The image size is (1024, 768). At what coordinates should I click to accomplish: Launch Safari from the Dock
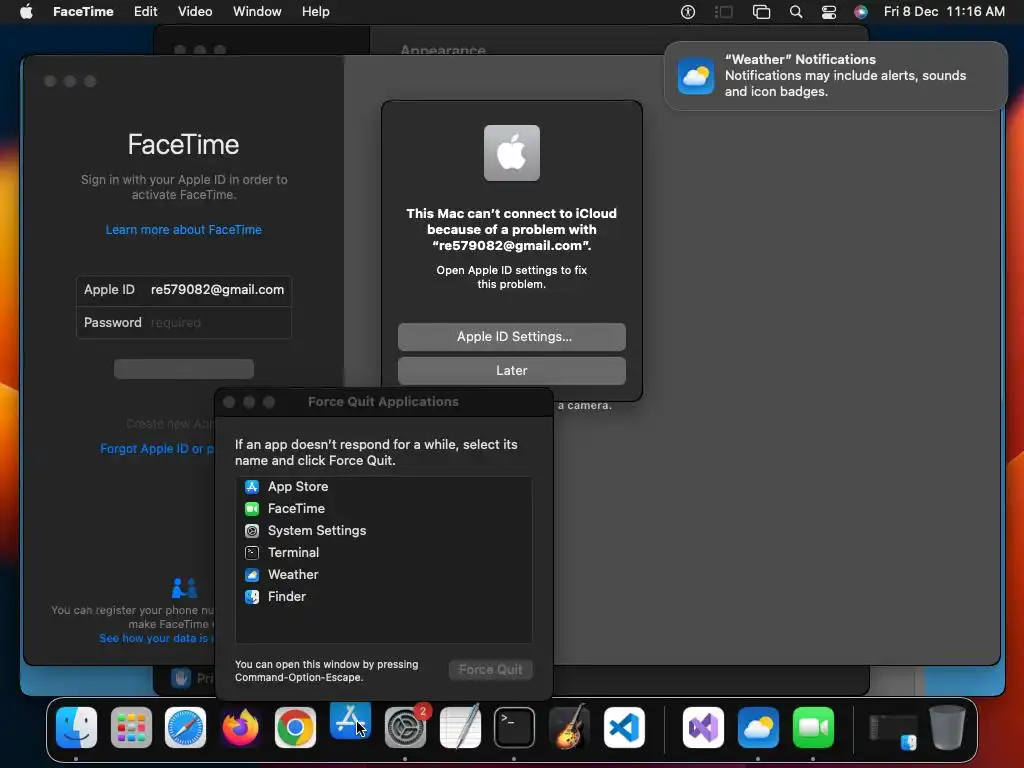[x=185, y=727]
